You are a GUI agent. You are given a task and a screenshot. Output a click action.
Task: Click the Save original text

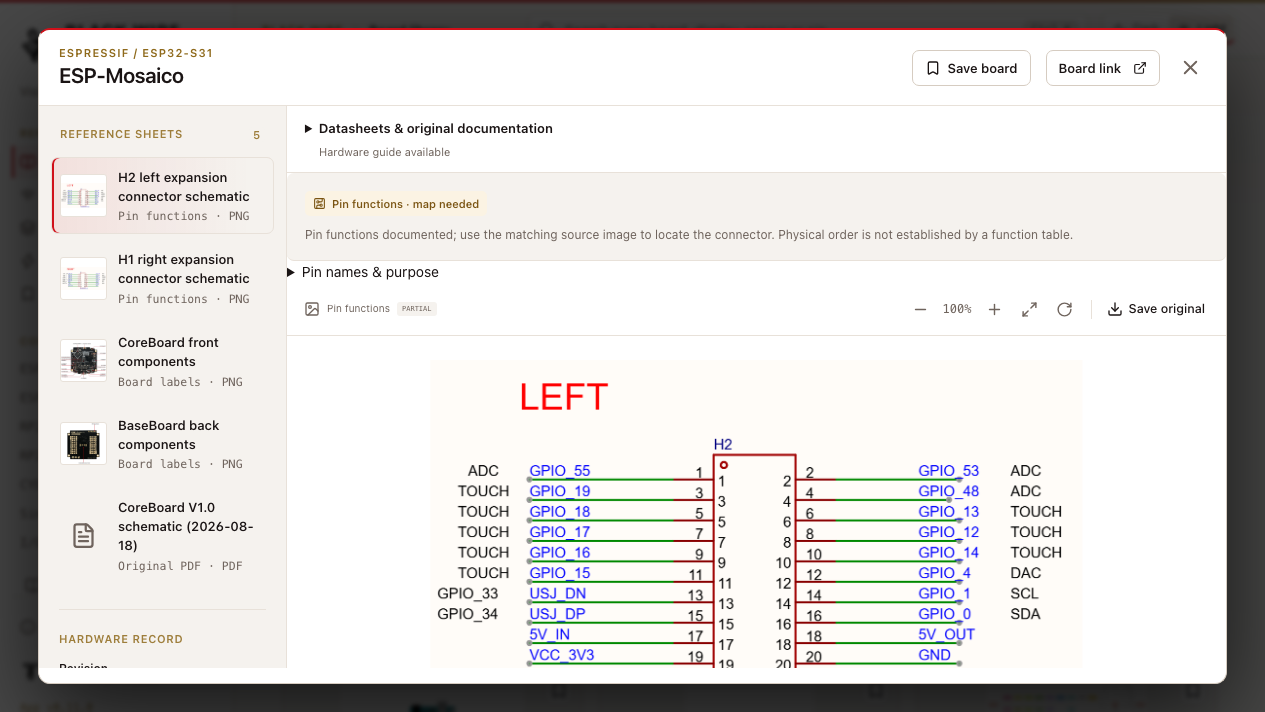pos(1167,309)
